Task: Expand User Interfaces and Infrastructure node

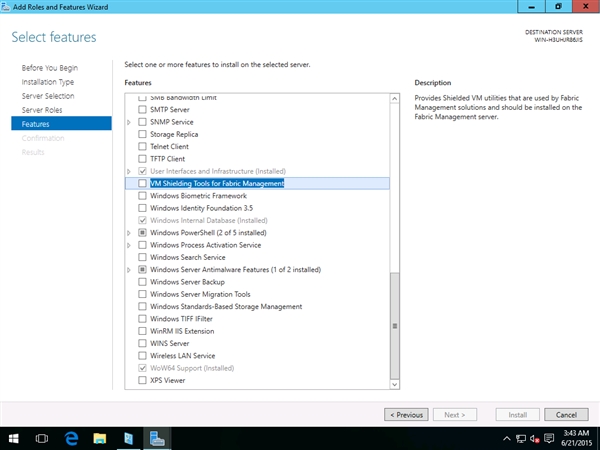Action: 129,171
